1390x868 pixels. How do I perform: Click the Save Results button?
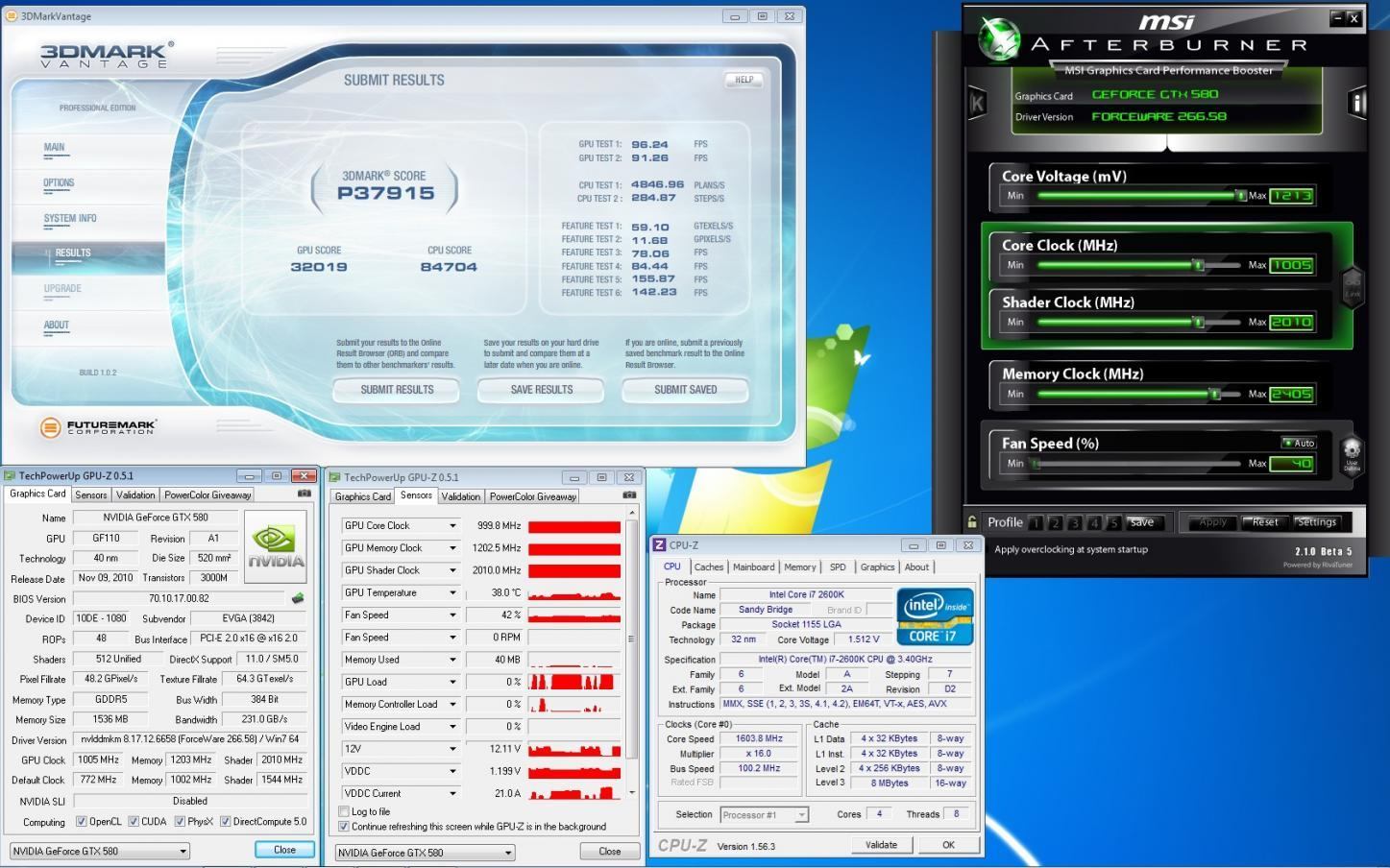[x=541, y=390]
